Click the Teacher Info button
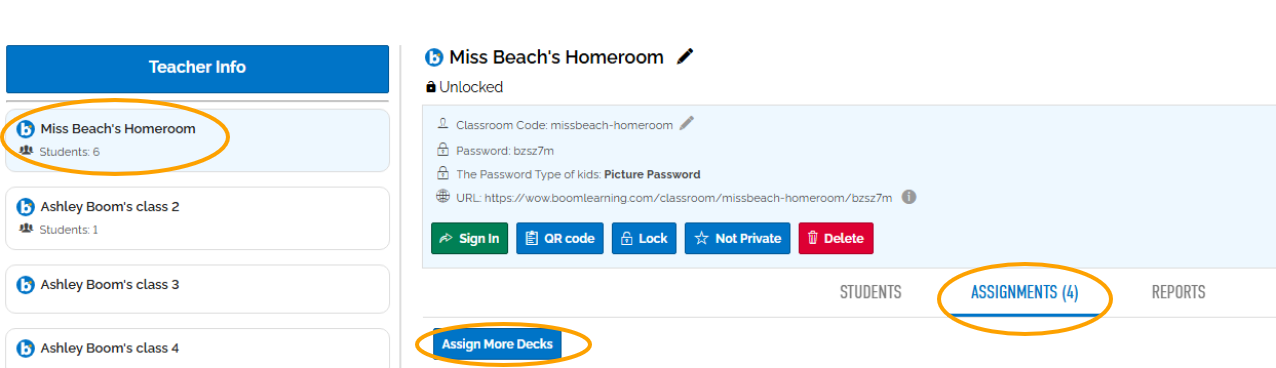This screenshot has height=368, width=1276. 197,68
